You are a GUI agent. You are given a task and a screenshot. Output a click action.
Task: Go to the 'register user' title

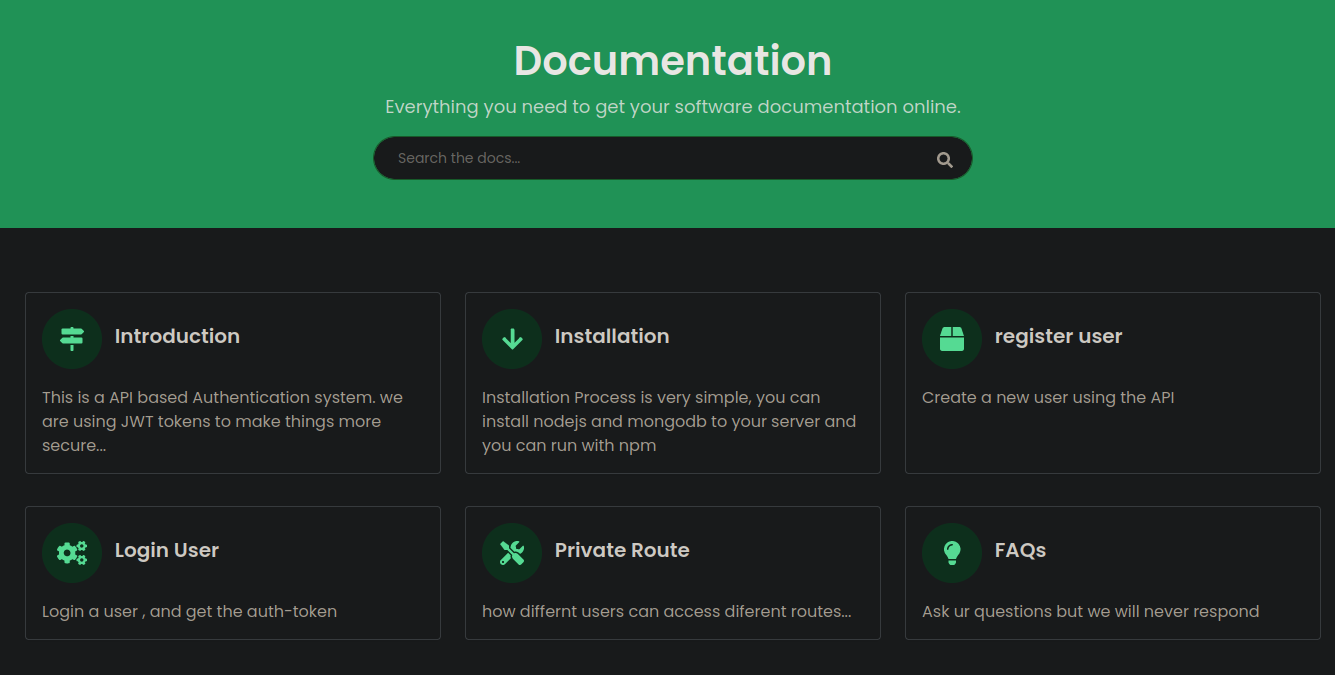[1058, 337]
